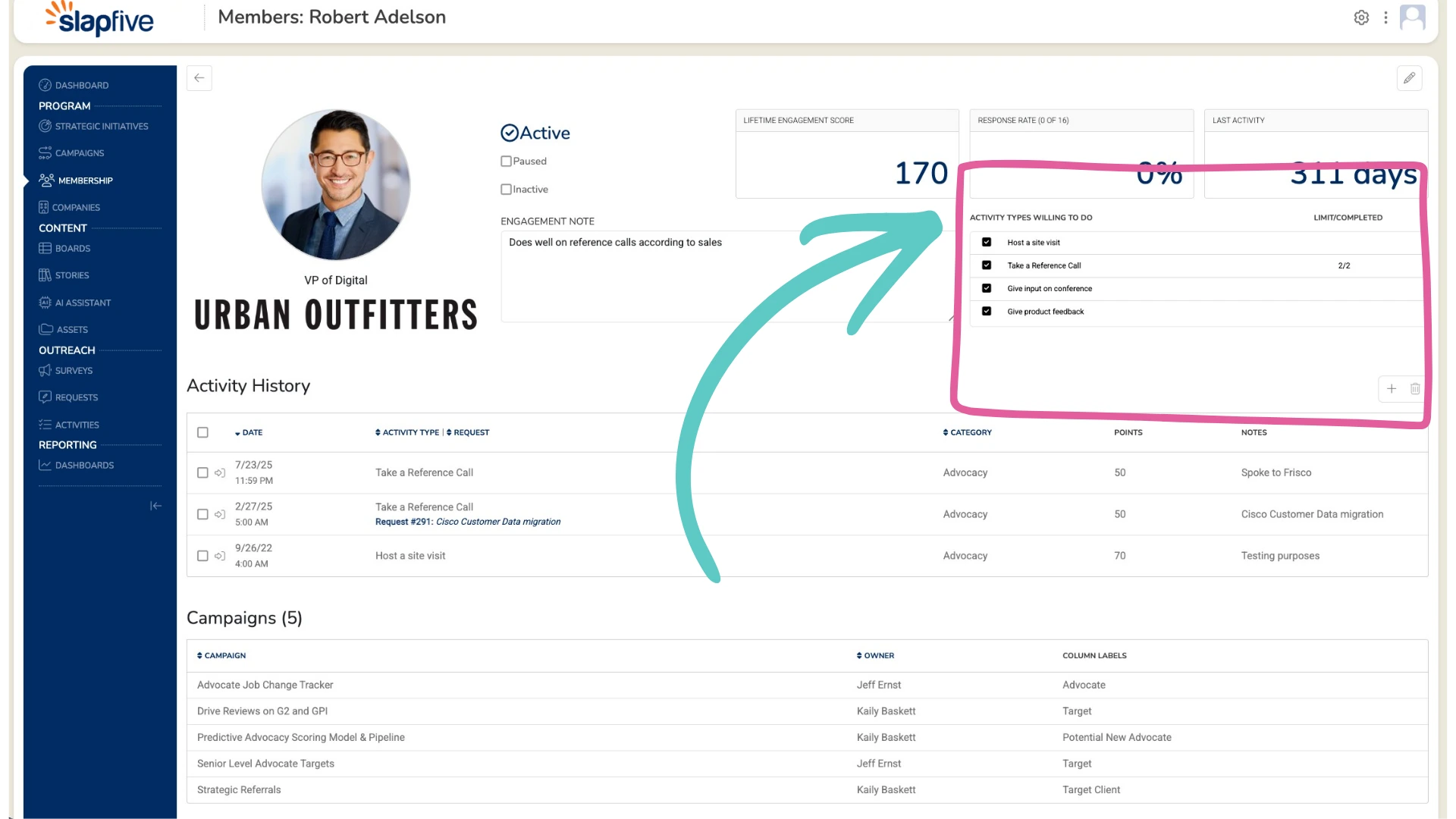Open Strategic Referrals campaign
Image resolution: width=1456 pixels, height=819 pixels.
coord(239,789)
